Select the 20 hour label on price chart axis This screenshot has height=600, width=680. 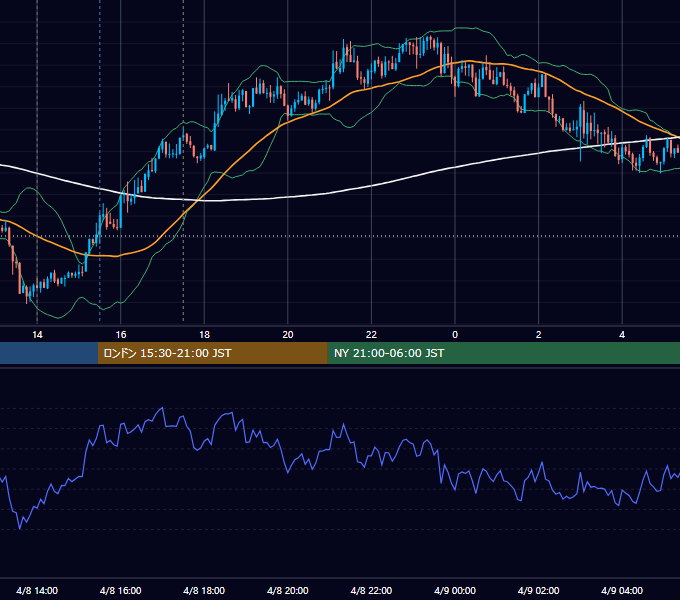[288, 335]
